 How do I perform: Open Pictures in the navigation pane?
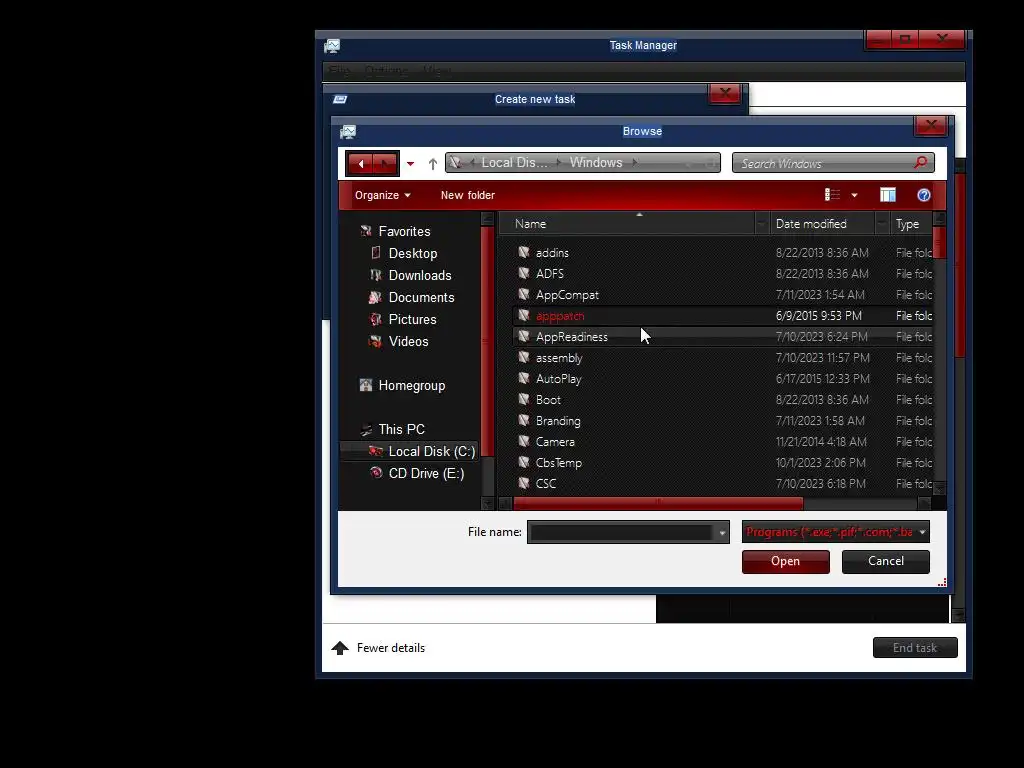click(x=412, y=319)
